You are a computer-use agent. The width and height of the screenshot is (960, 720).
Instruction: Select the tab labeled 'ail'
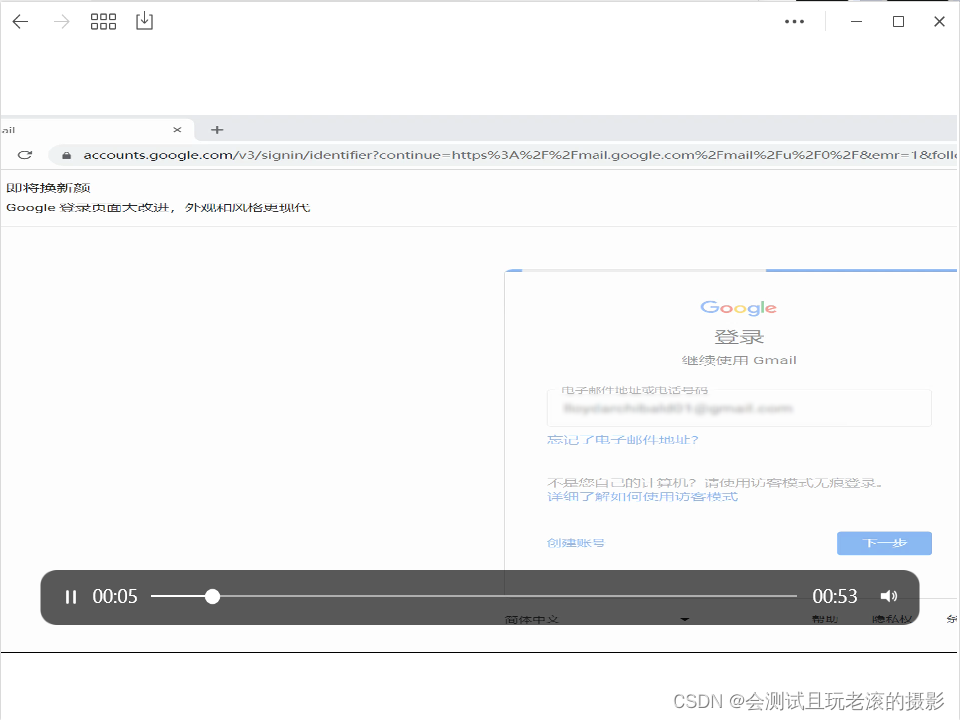97,130
